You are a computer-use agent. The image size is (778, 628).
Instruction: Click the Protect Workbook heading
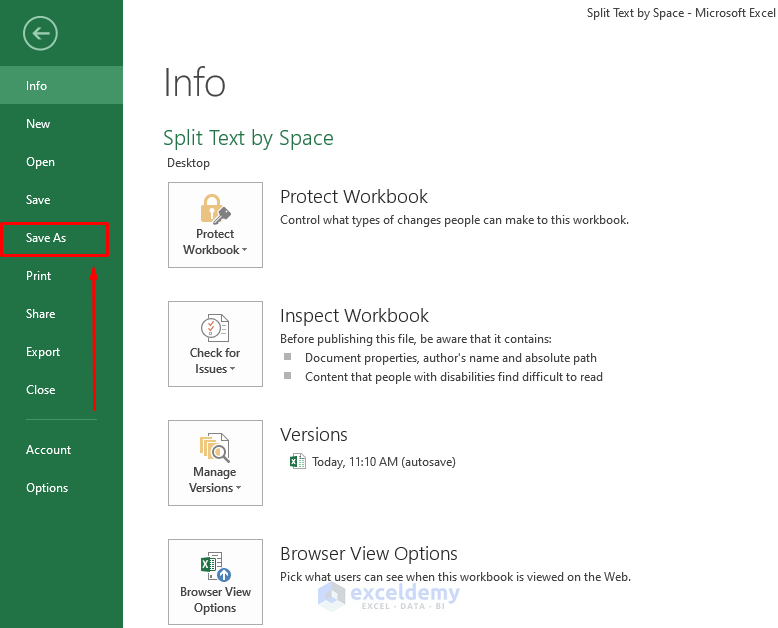[x=354, y=196]
